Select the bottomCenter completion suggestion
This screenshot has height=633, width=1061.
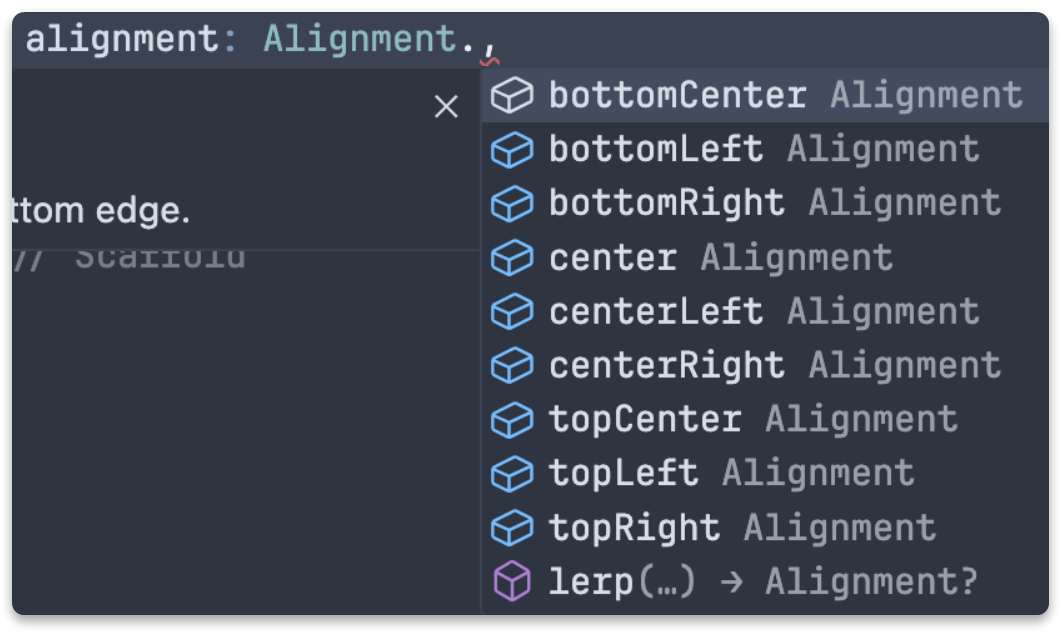click(678, 96)
